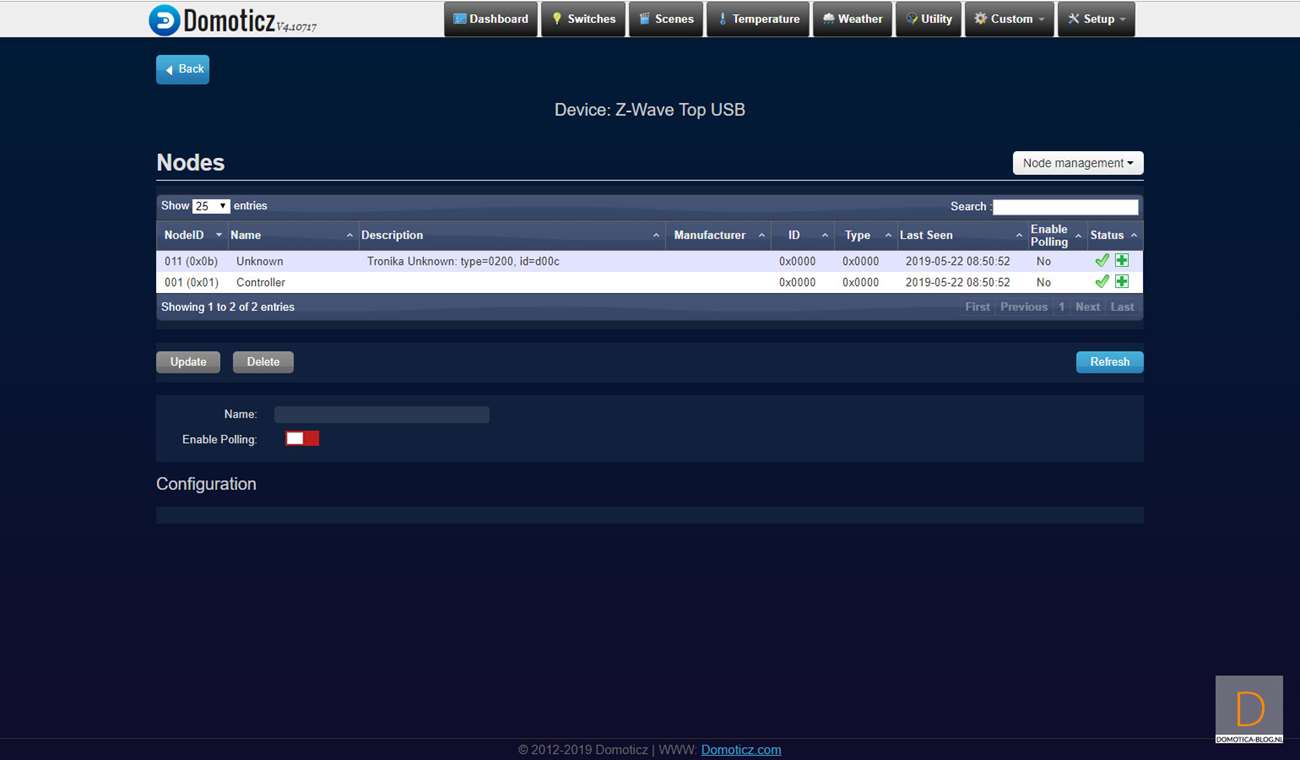This screenshot has height=760, width=1300.
Task: Toggle the Enable Polling switch
Action: pyautogui.click(x=302, y=439)
